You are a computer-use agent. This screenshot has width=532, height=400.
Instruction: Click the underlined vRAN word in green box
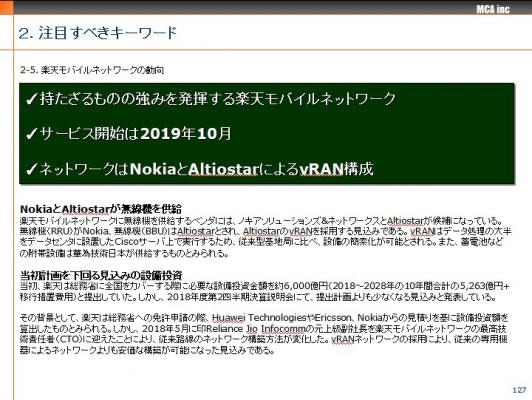tap(321, 169)
